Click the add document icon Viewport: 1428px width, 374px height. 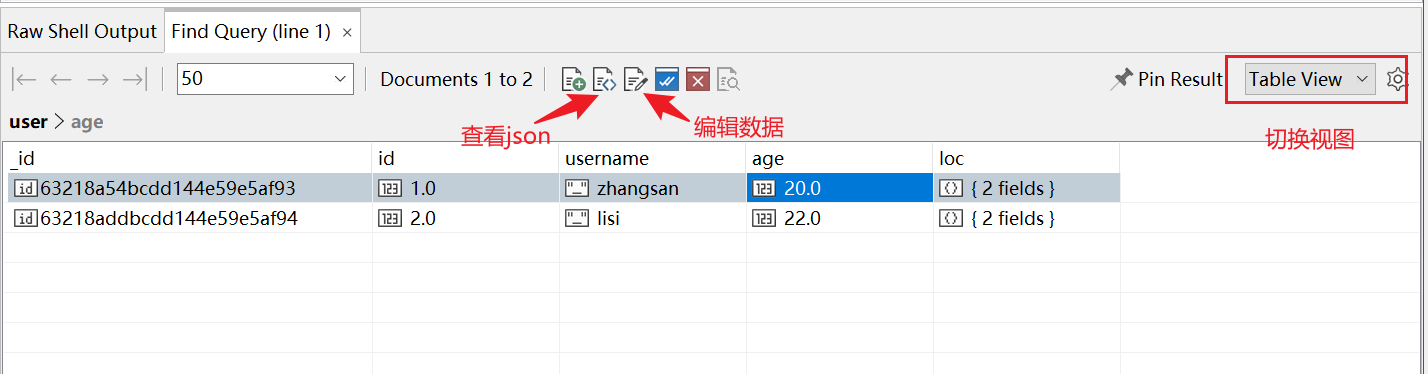point(573,80)
